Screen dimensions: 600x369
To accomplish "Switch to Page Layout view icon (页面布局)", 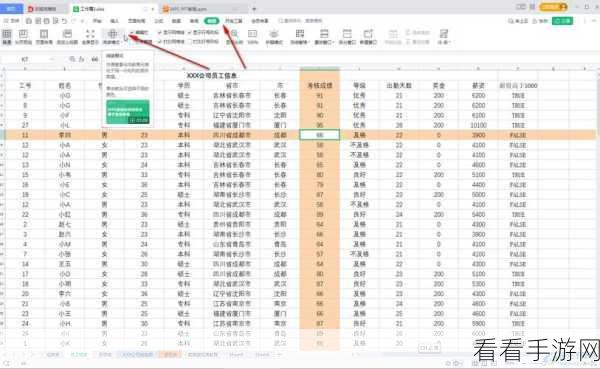I will (x=44, y=37).
